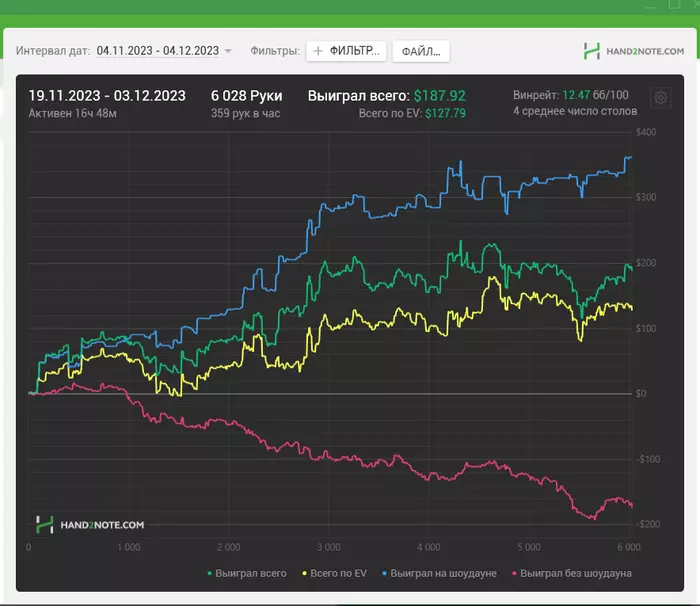Screen dimensions: 700x606
Task: Click the green legend dot for Выиграл всего
Action: coord(209,573)
